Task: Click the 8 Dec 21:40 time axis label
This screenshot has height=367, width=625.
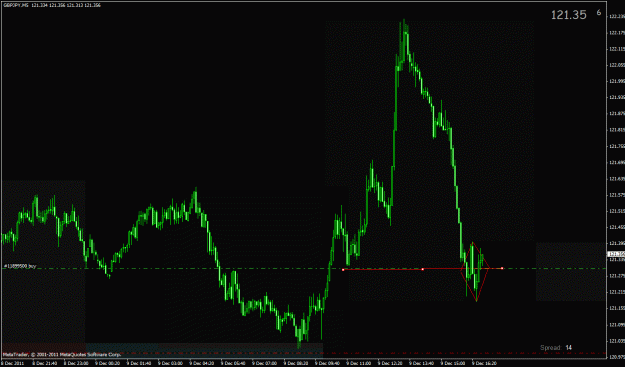Action: [44, 363]
